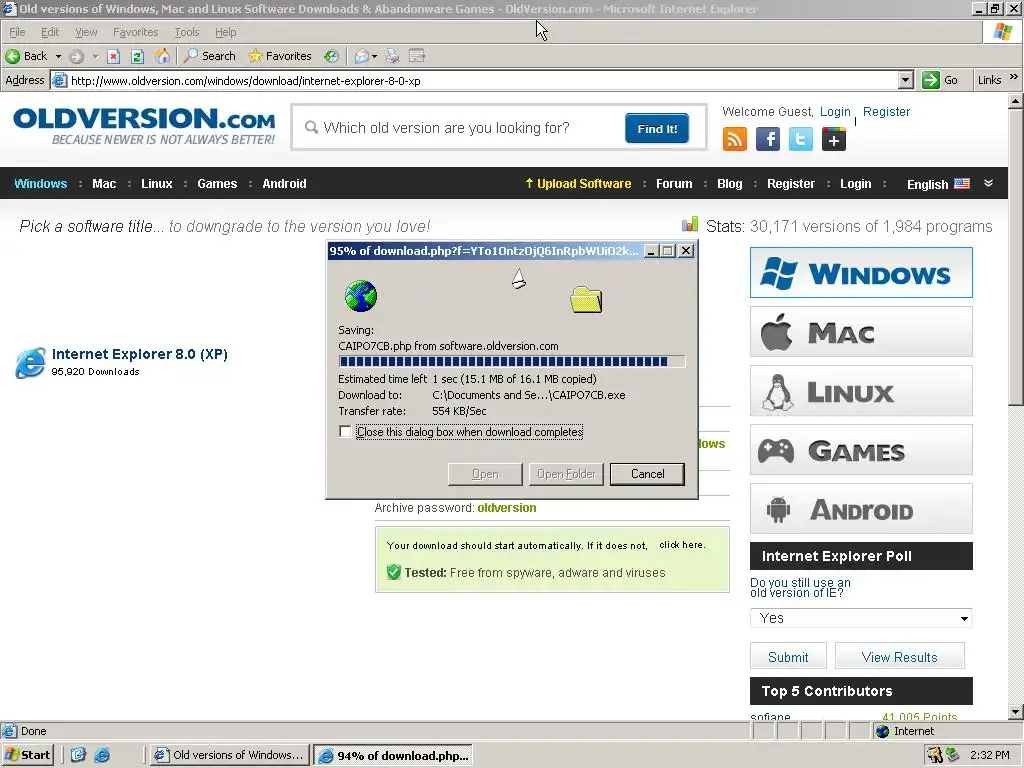Click the Show Desktop quick launch icon
The width and height of the screenshot is (1024, 768).
coord(78,755)
